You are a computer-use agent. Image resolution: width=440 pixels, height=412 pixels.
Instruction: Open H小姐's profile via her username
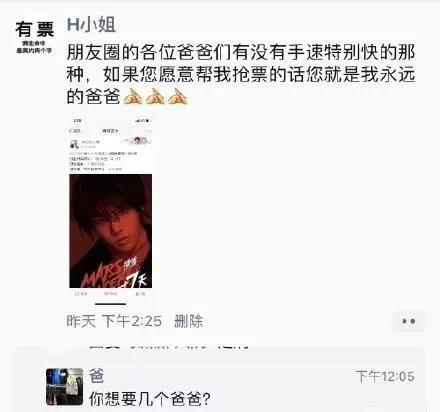pos(91,25)
